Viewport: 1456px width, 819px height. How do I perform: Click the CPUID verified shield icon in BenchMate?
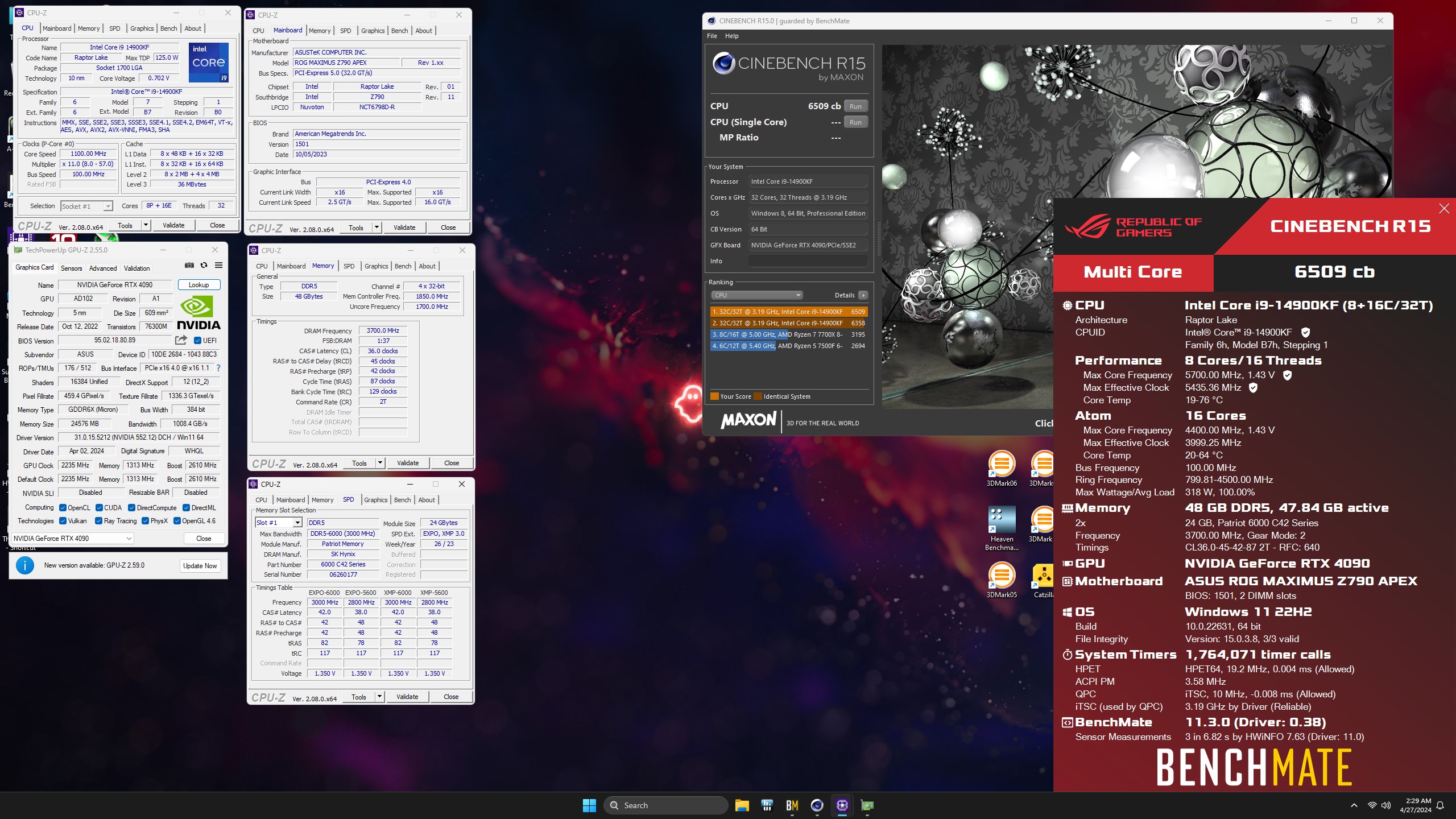tap(1306, 332)
